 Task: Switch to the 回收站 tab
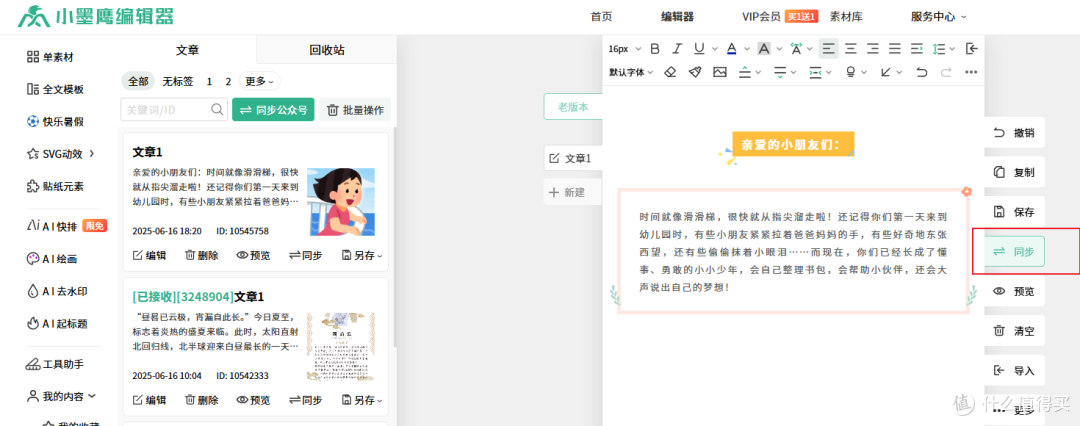[x=327, y=50]
